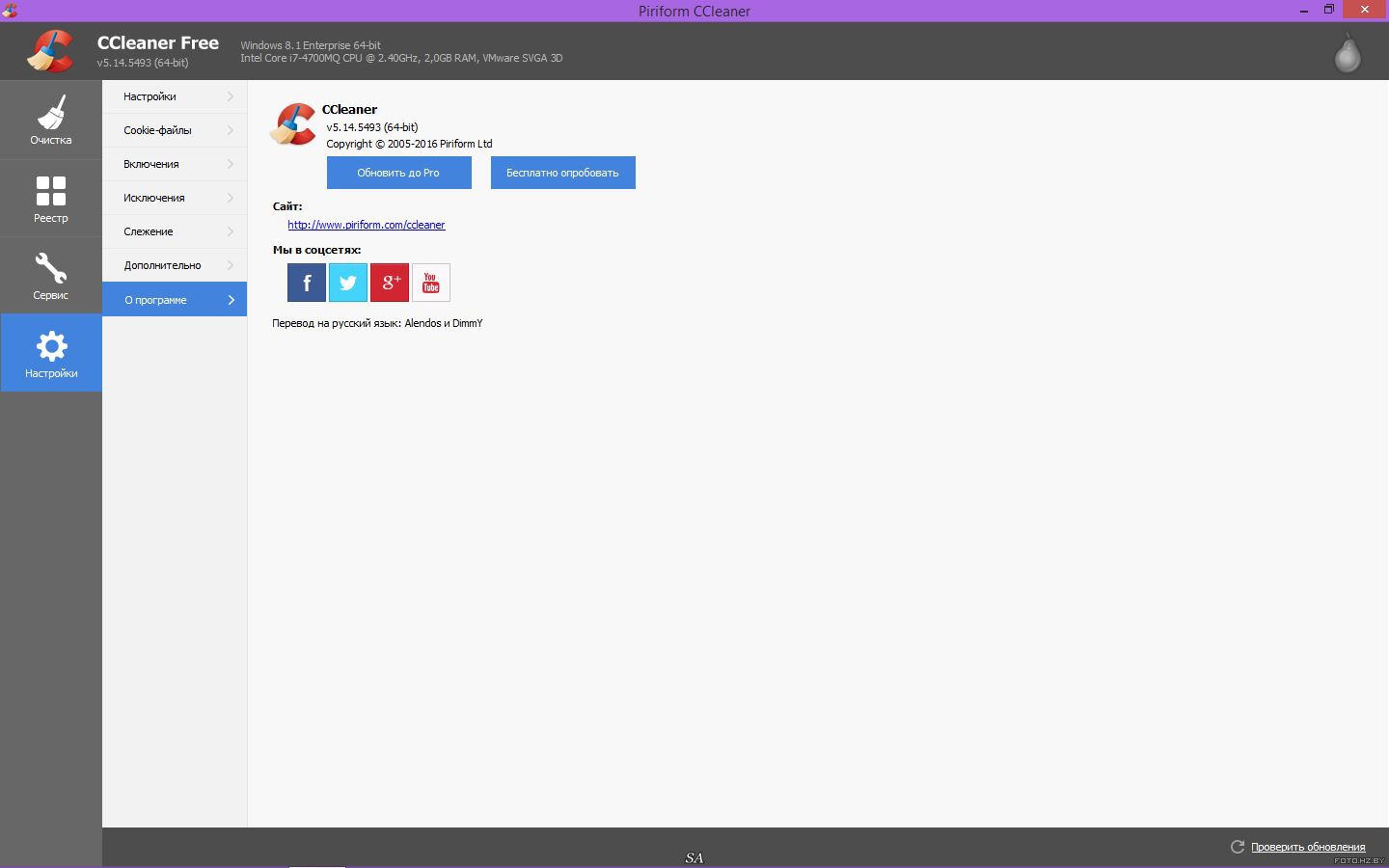Click the v5.14.5493 version text in header
This screenshot has width=1389, height=868.
tap(143, 63)
